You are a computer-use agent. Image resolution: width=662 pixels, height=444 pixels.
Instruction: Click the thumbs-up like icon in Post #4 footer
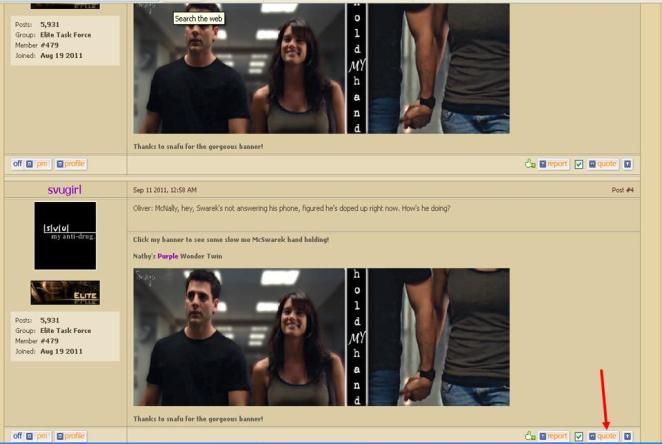click(531, 436)
